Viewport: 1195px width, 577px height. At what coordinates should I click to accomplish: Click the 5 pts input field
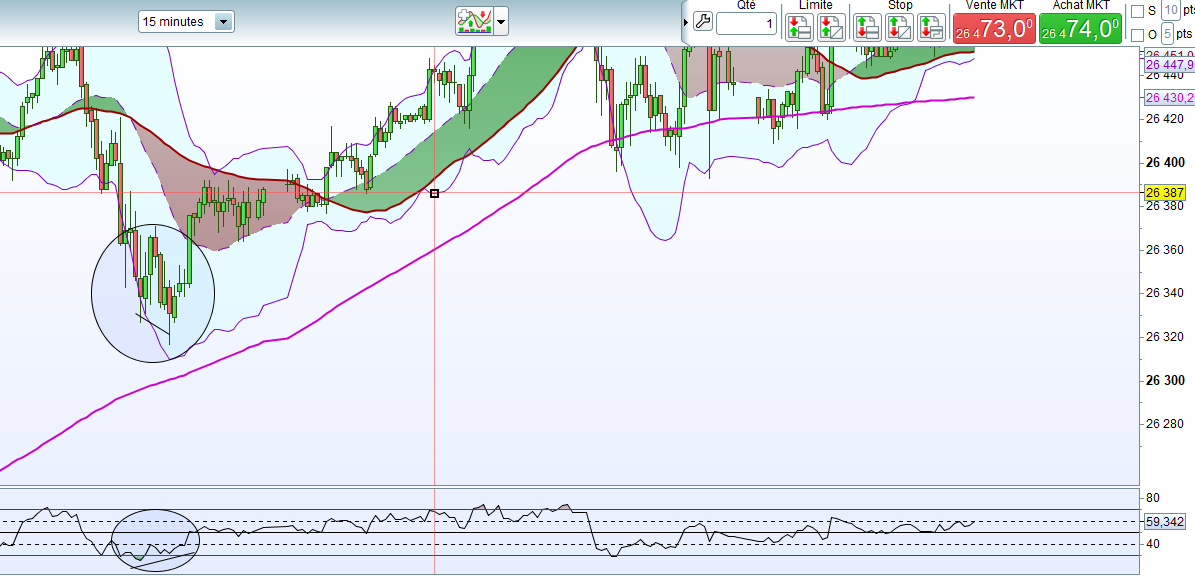point(1168,34)
